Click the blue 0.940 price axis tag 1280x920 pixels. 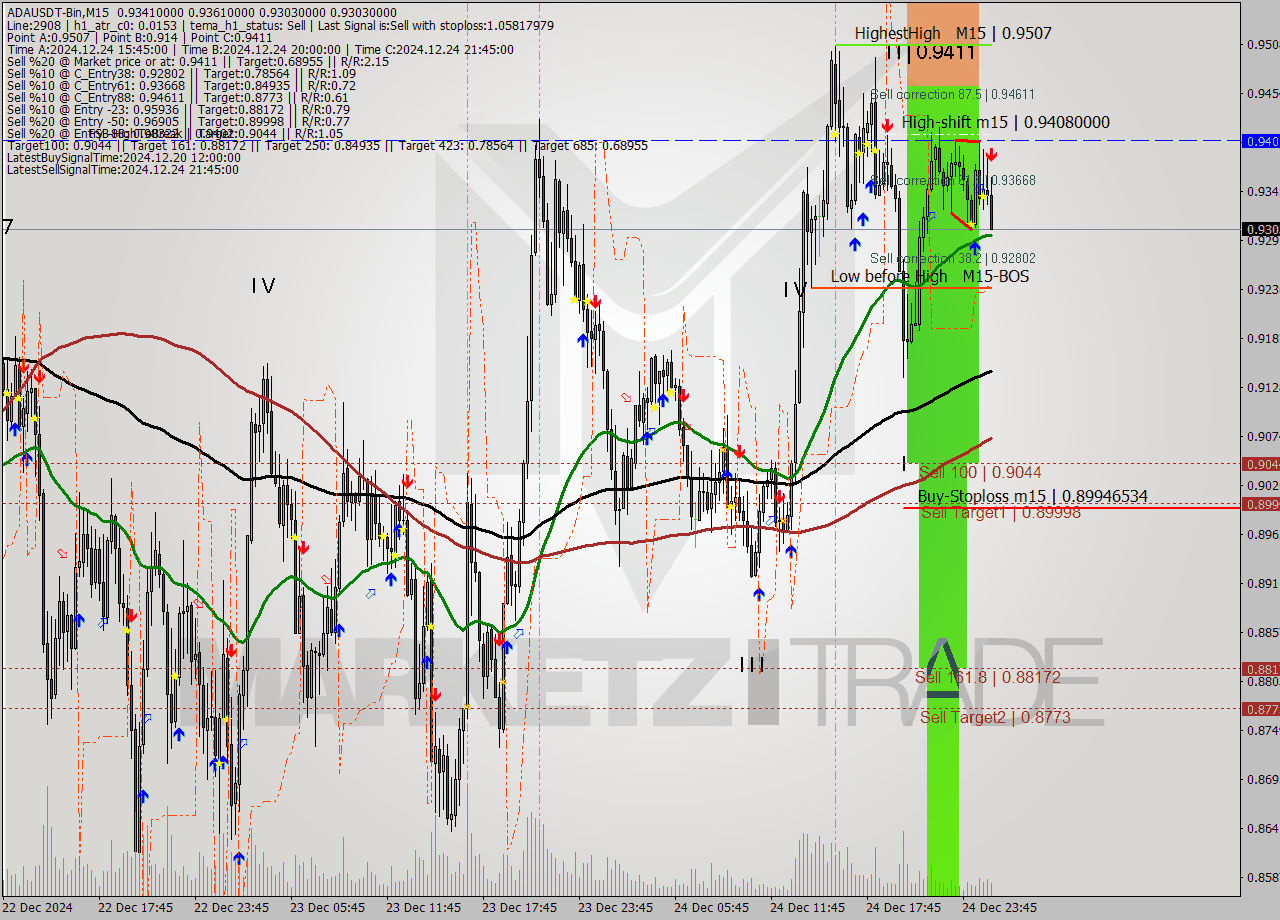[1260, 141]
